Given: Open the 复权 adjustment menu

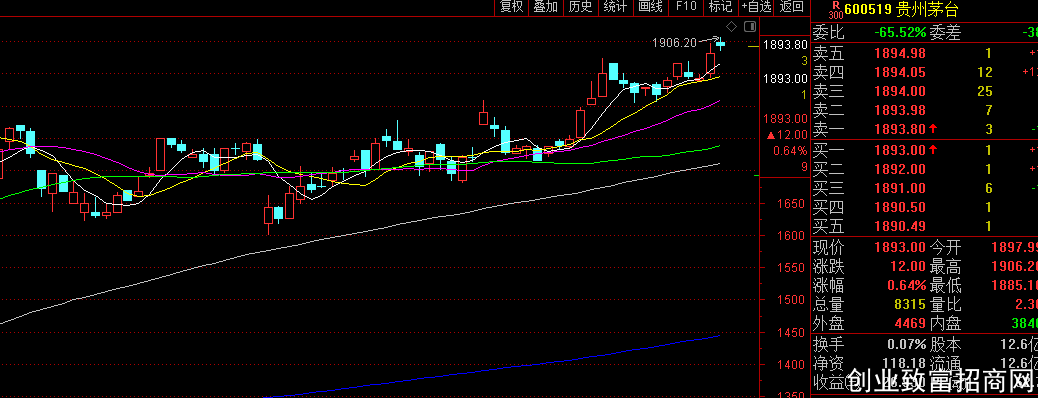Looking at the screenshot, I should pos(511,7).
